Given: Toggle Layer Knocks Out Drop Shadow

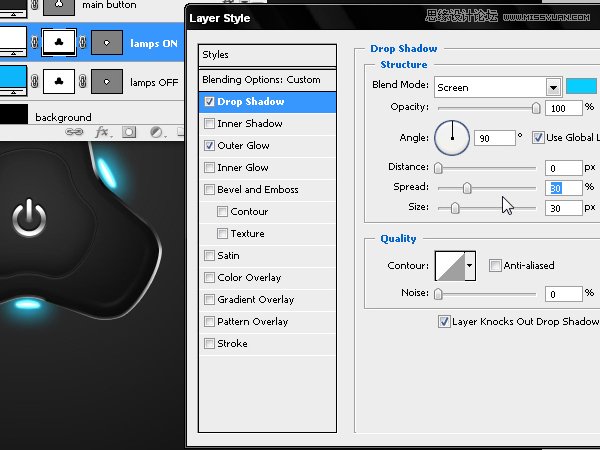Looking at the screenshot, I should coord(444,321).
